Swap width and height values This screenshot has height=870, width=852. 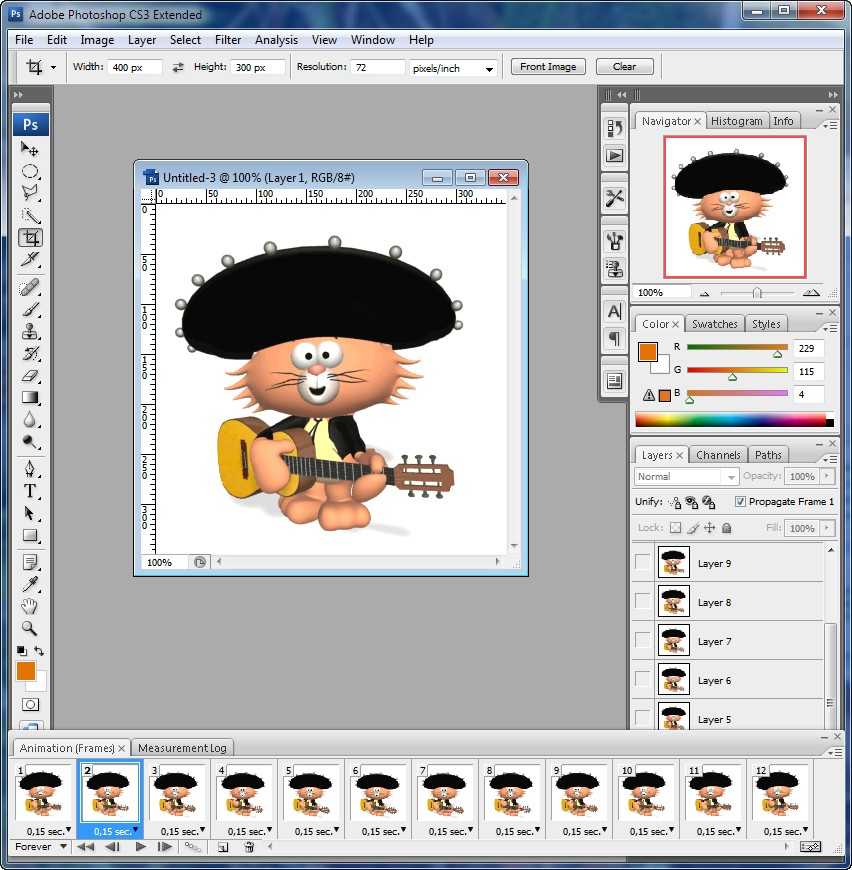[178, 67]
